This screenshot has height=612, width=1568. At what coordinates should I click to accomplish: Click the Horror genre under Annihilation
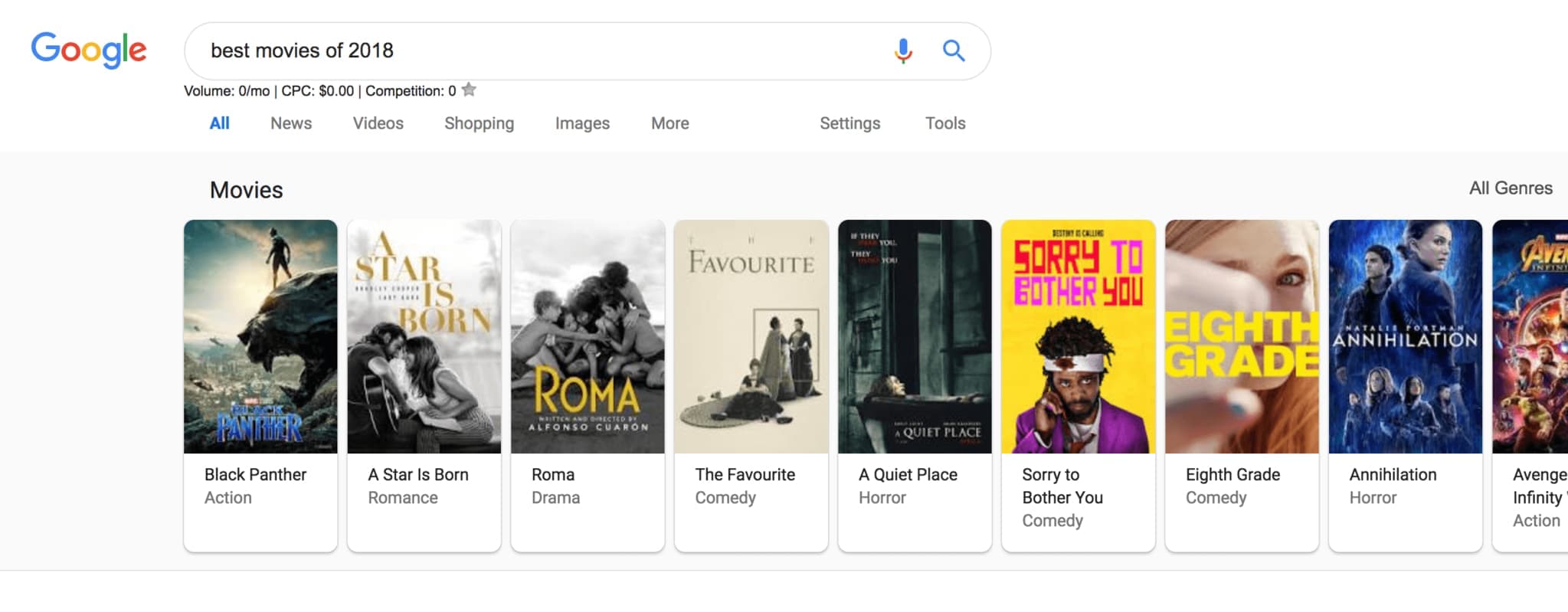pos(1373,498)
